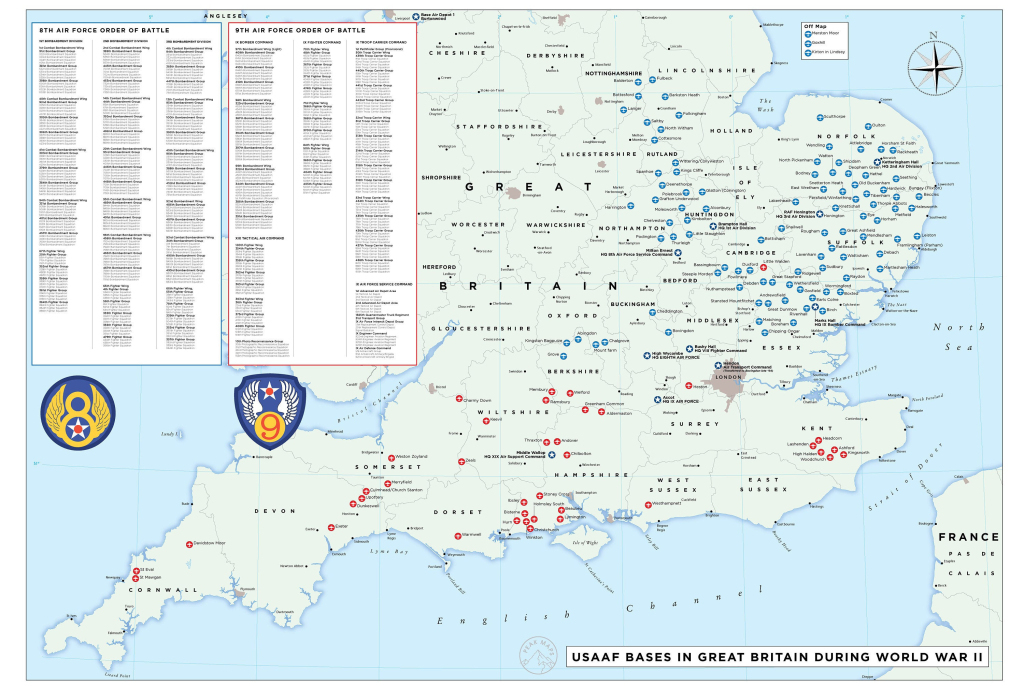Click the St Eval base marker
The height and width of the screenshot is (686, 1024).
(x=135, y=568)
